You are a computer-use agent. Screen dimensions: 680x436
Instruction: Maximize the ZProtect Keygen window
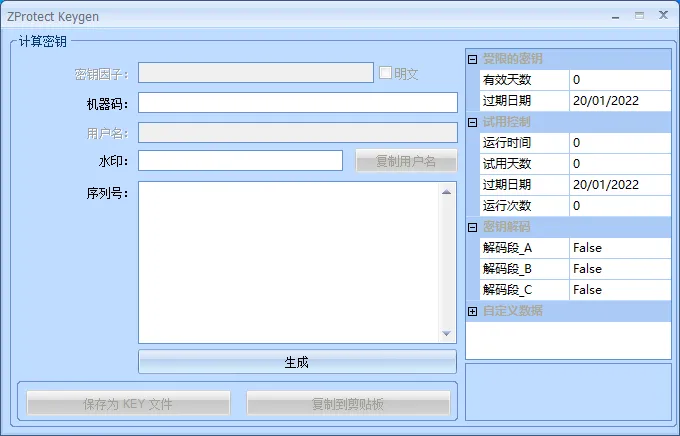[x=639, y=16]
